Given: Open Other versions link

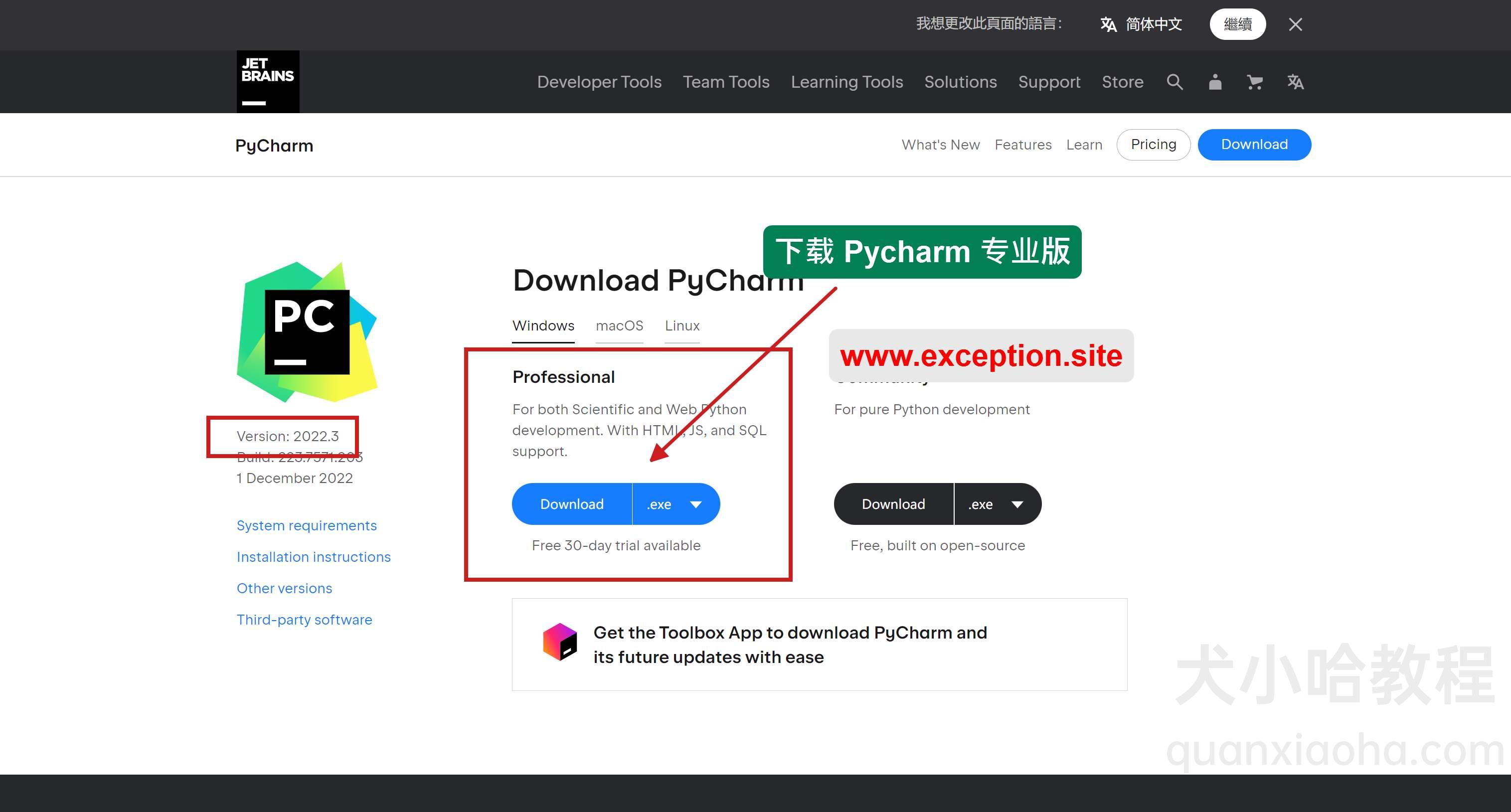Looking at the screenshot, I should coord(284,589).
